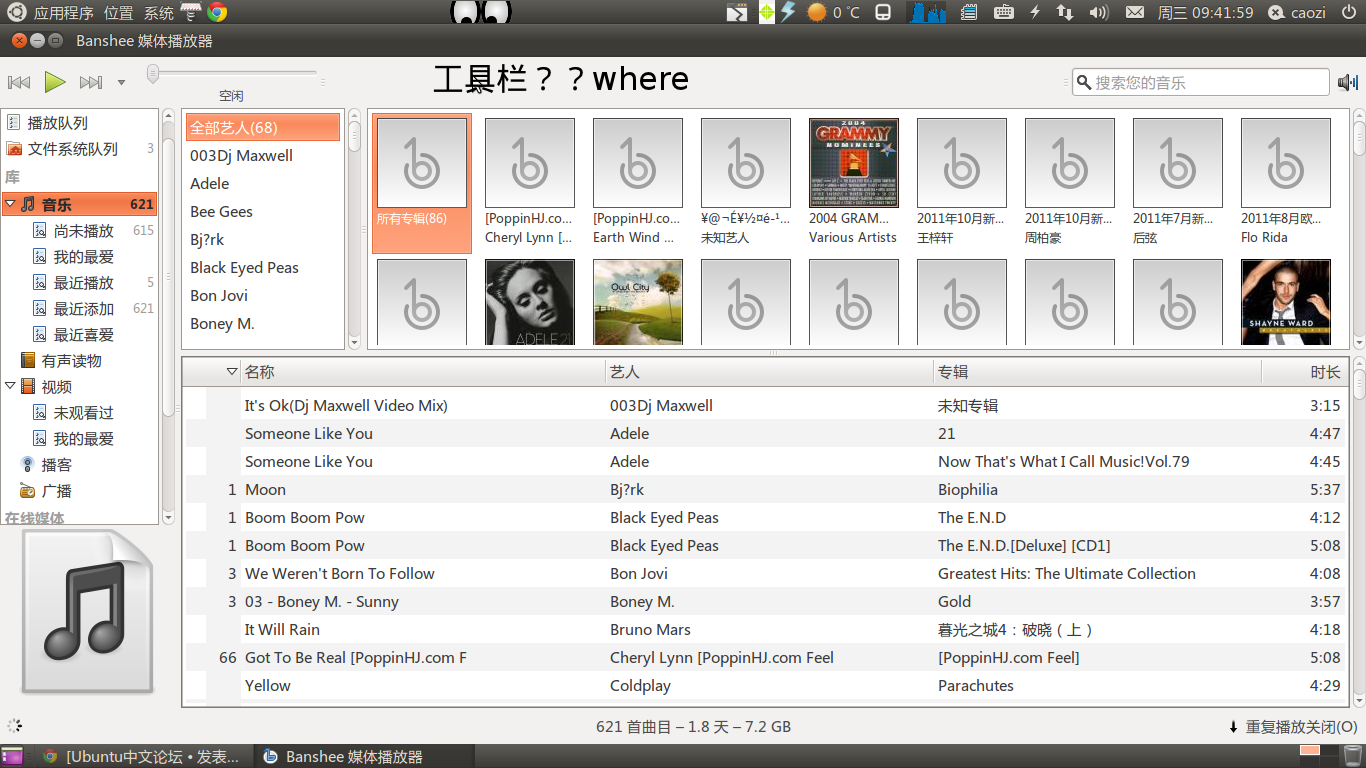
Task: Select the Audiobooks (有声读物) source
Action: pyautogui.click(x=80, y=360)
